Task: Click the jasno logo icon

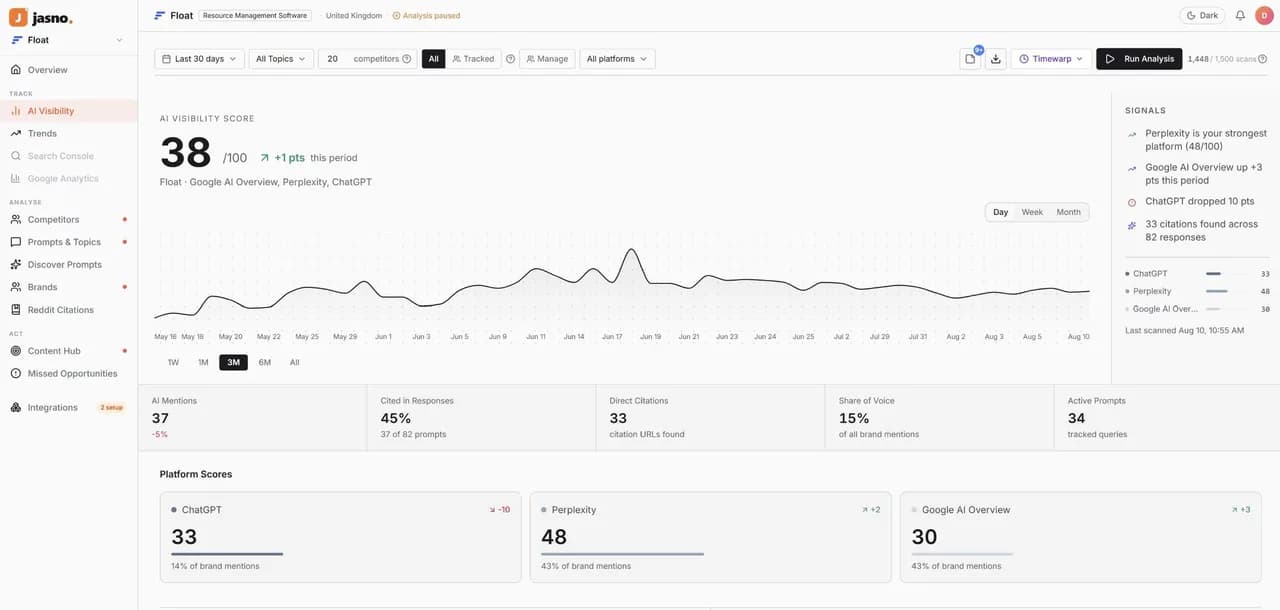Action: [x=18, y=17]
